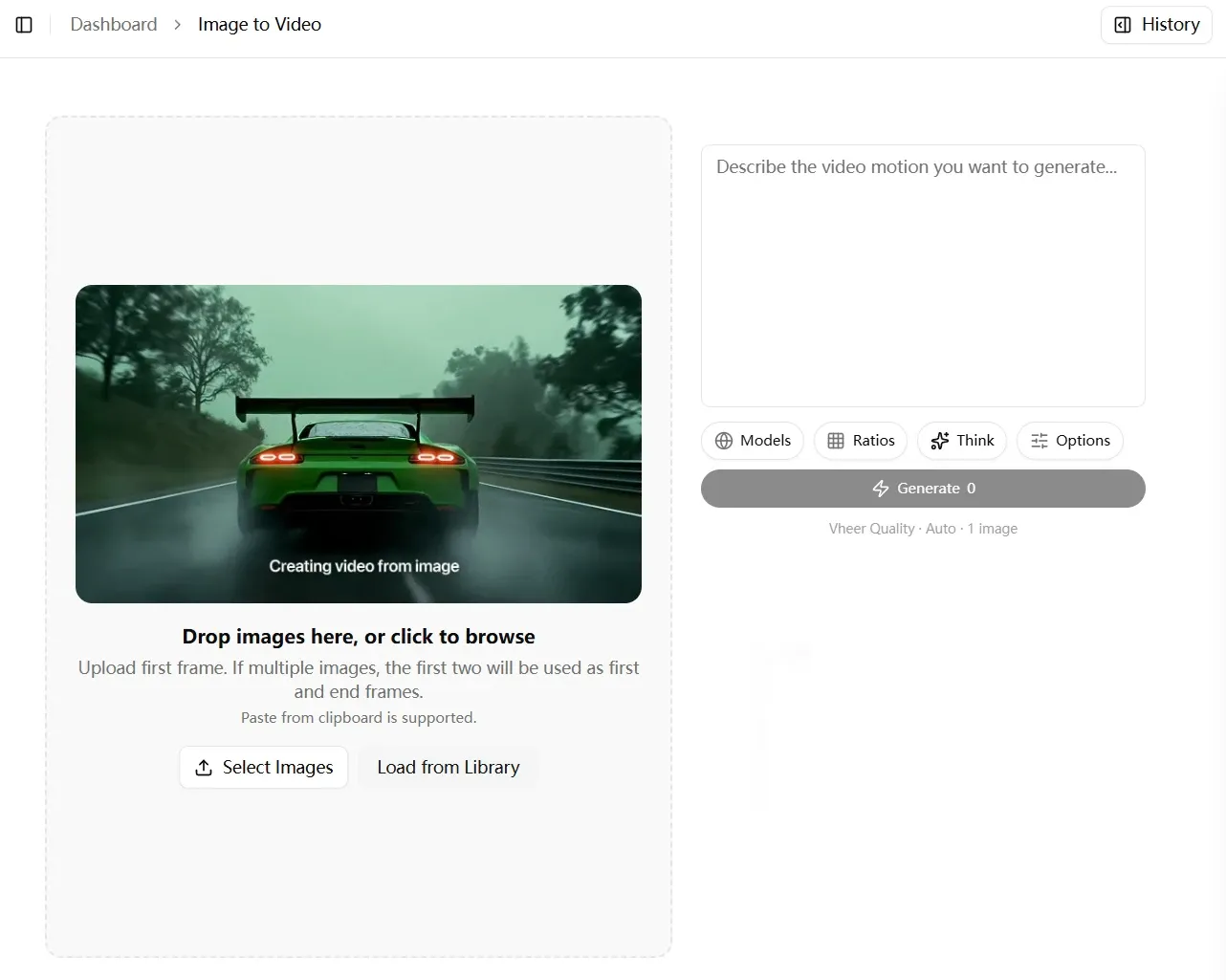The height and width of the screenshot is (980, 1226).
Task: Open the History panel
Action: click(1156, 25)
